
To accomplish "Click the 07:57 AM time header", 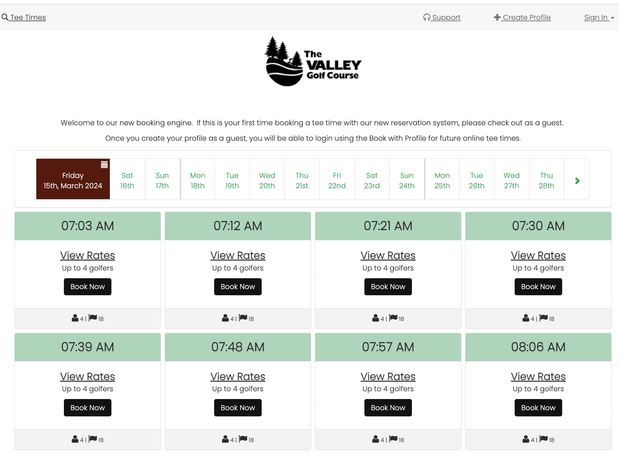I will pyautogui.click(x=388, y=347).
